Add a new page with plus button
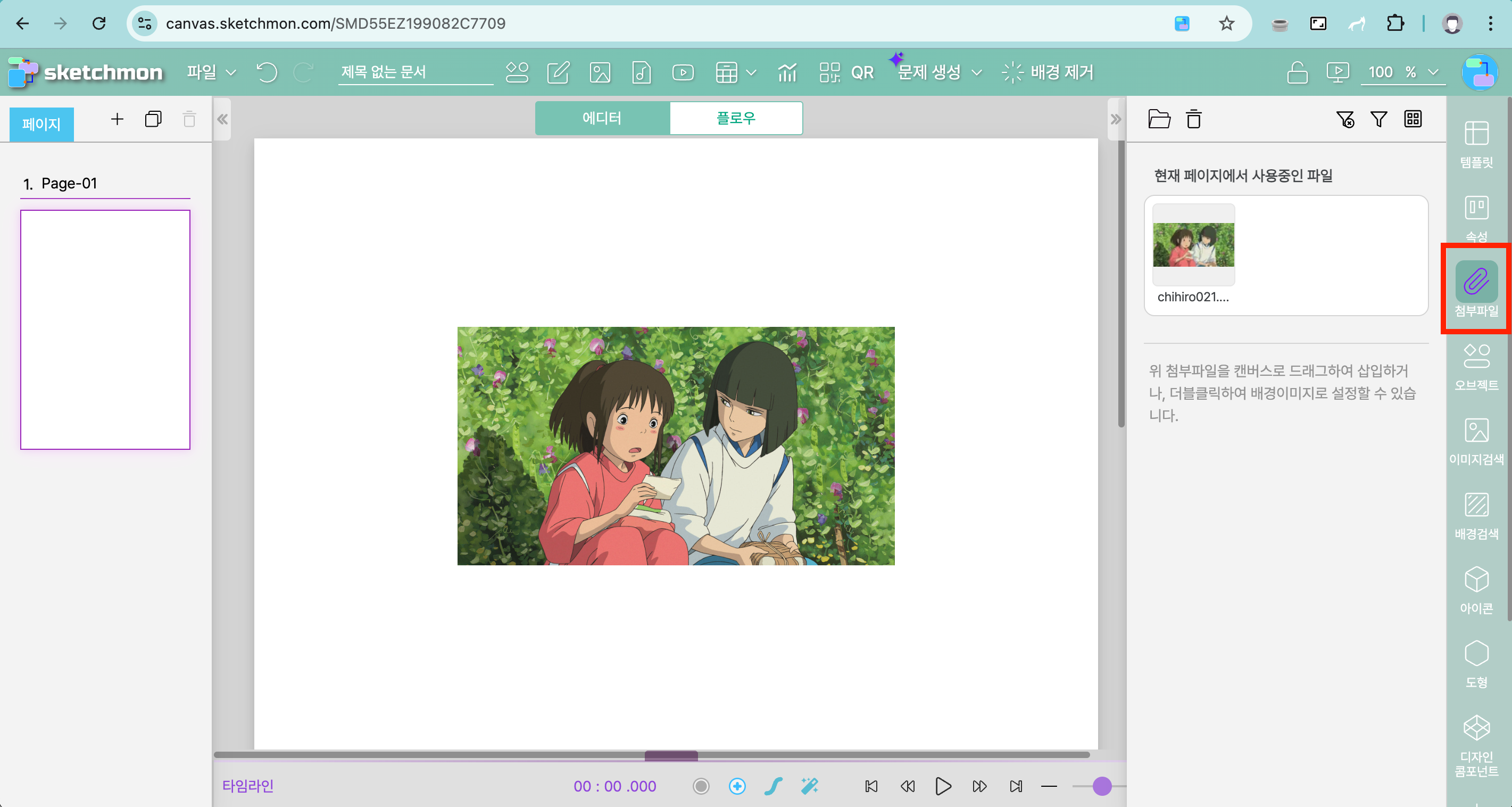The height and width of the screenshot is (807, 1512). pos(117,119)
